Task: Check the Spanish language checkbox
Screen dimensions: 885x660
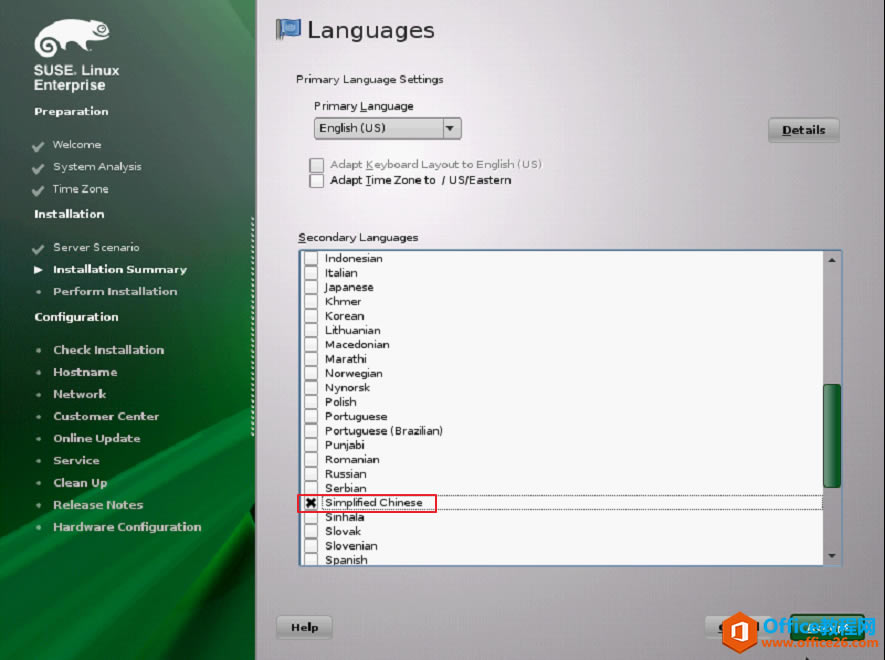Action: pos(311,560)
